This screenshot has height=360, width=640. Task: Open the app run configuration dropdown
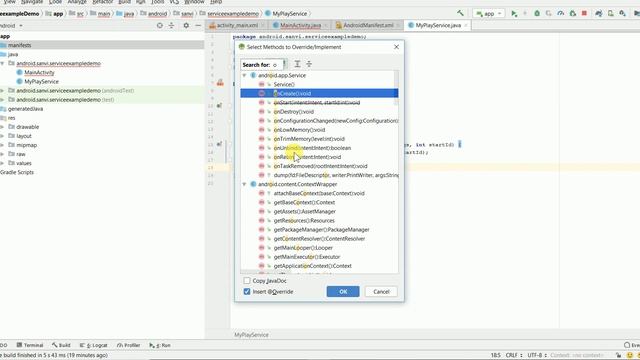pyautogui.click(x=489, y=13)
